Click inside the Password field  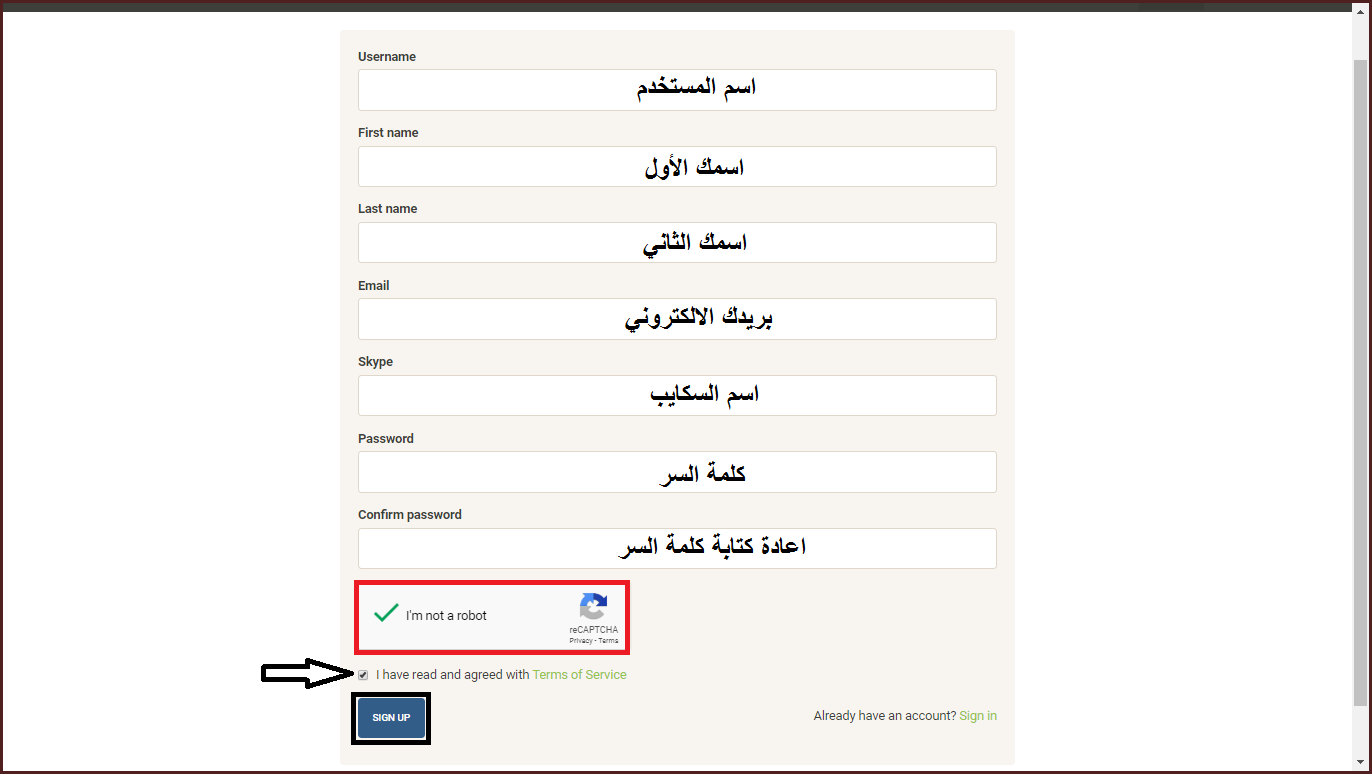tap(677, 472)
